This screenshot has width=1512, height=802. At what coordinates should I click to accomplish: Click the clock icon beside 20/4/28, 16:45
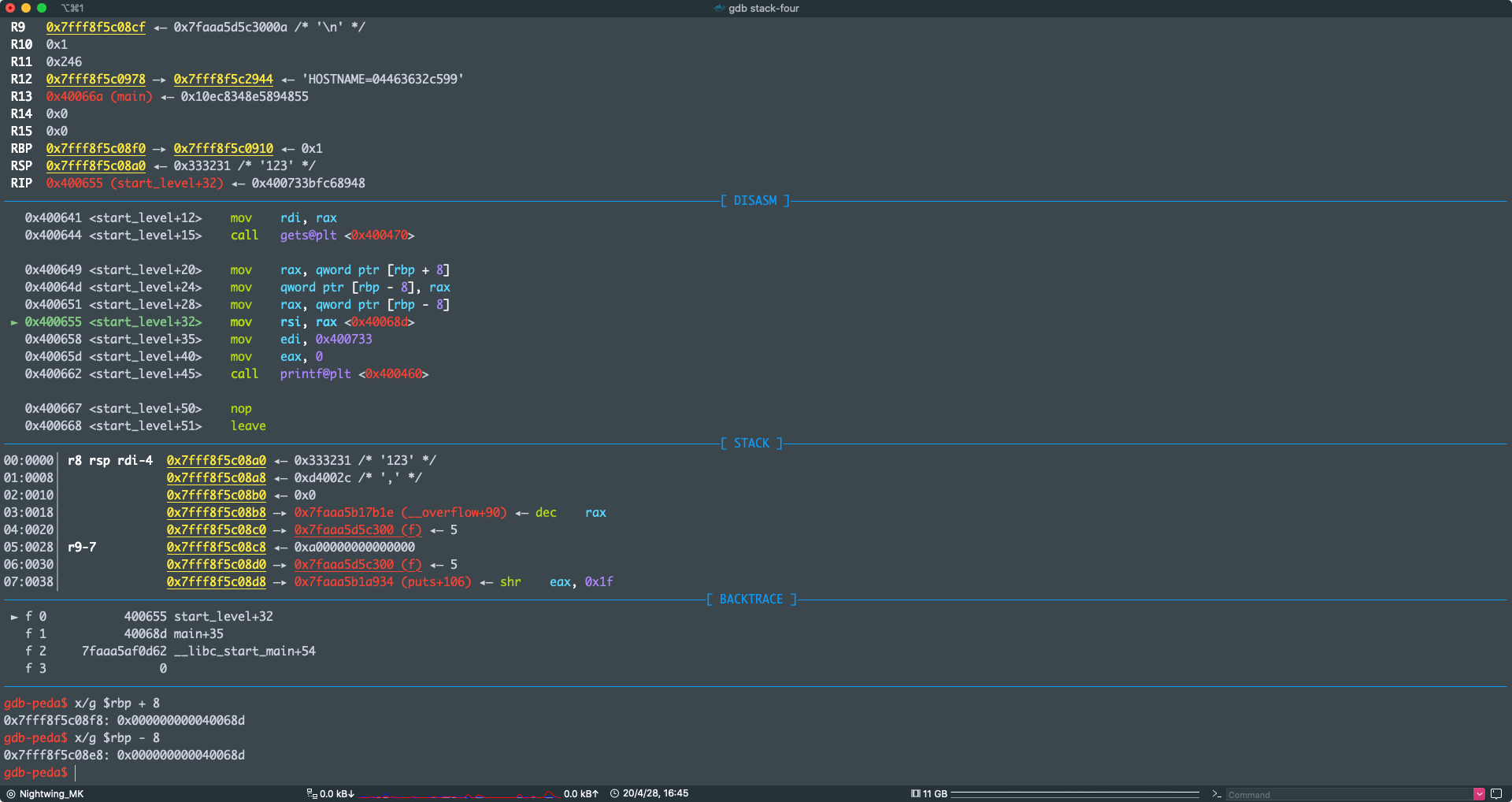[x=615, y=794]
